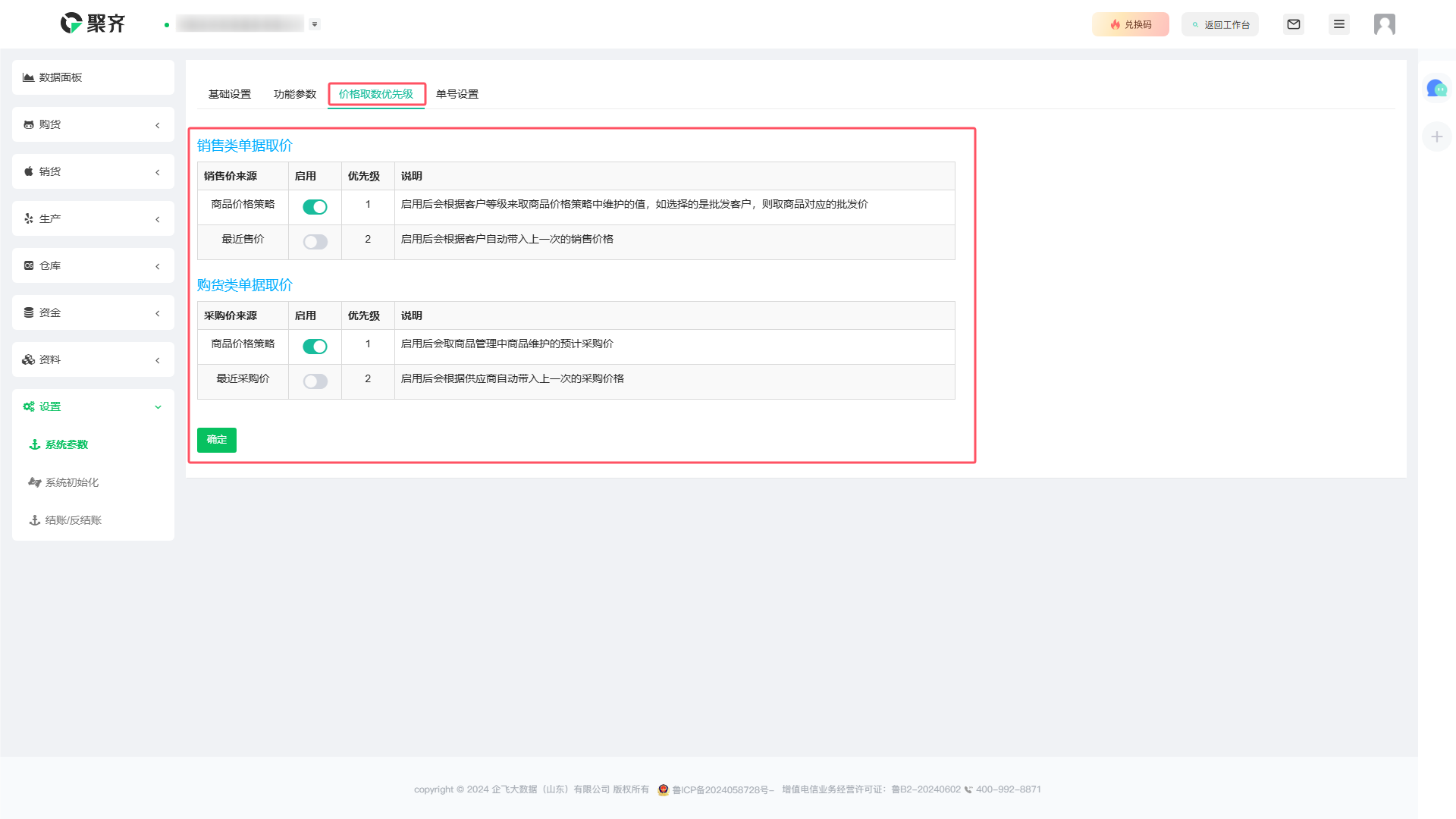Click the anchor icon beside 结账/反结账
This screenshot has width=1456, height=819.
[x=35, y=520]
